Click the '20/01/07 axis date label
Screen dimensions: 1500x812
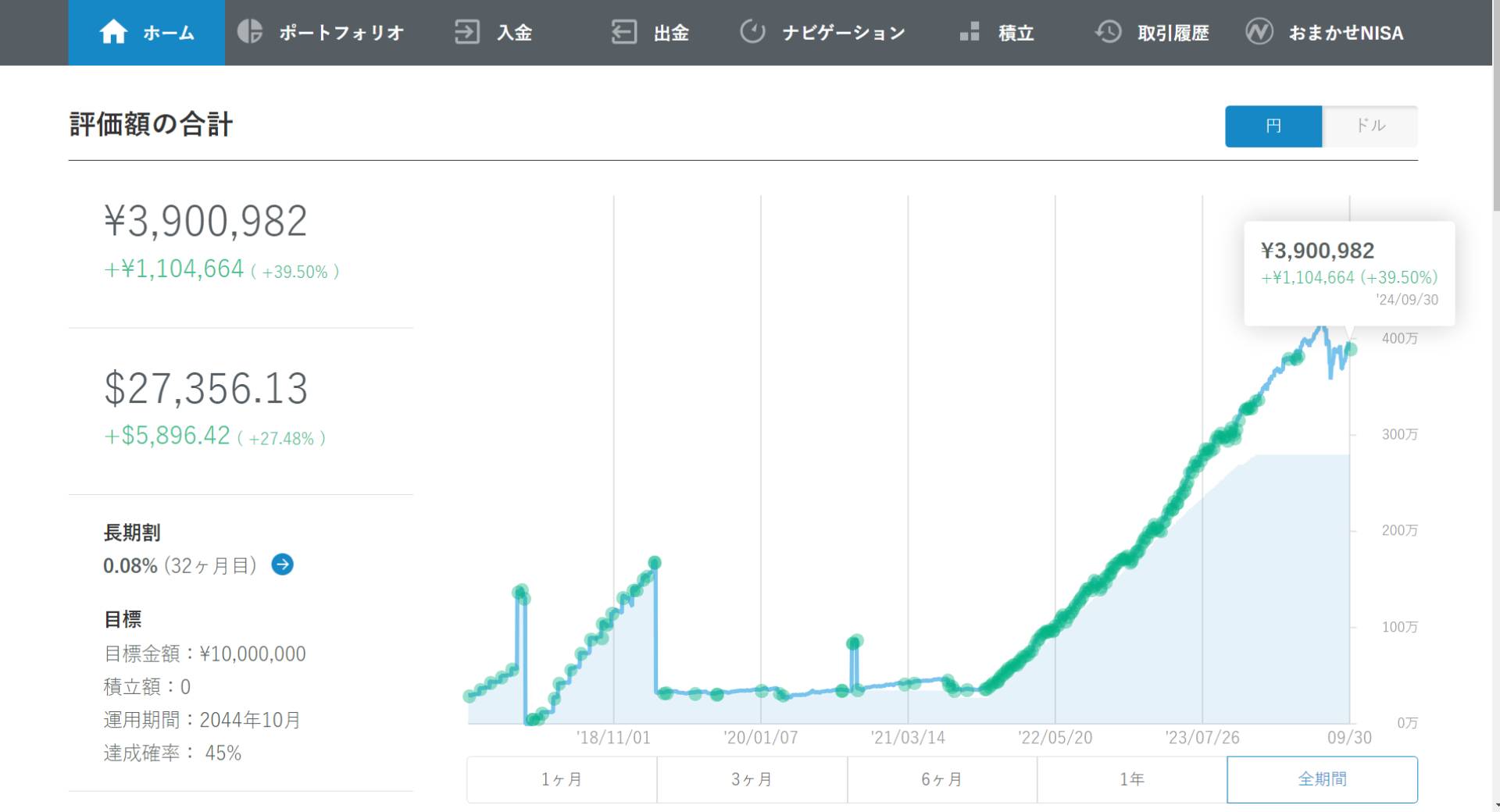point(761,738)
